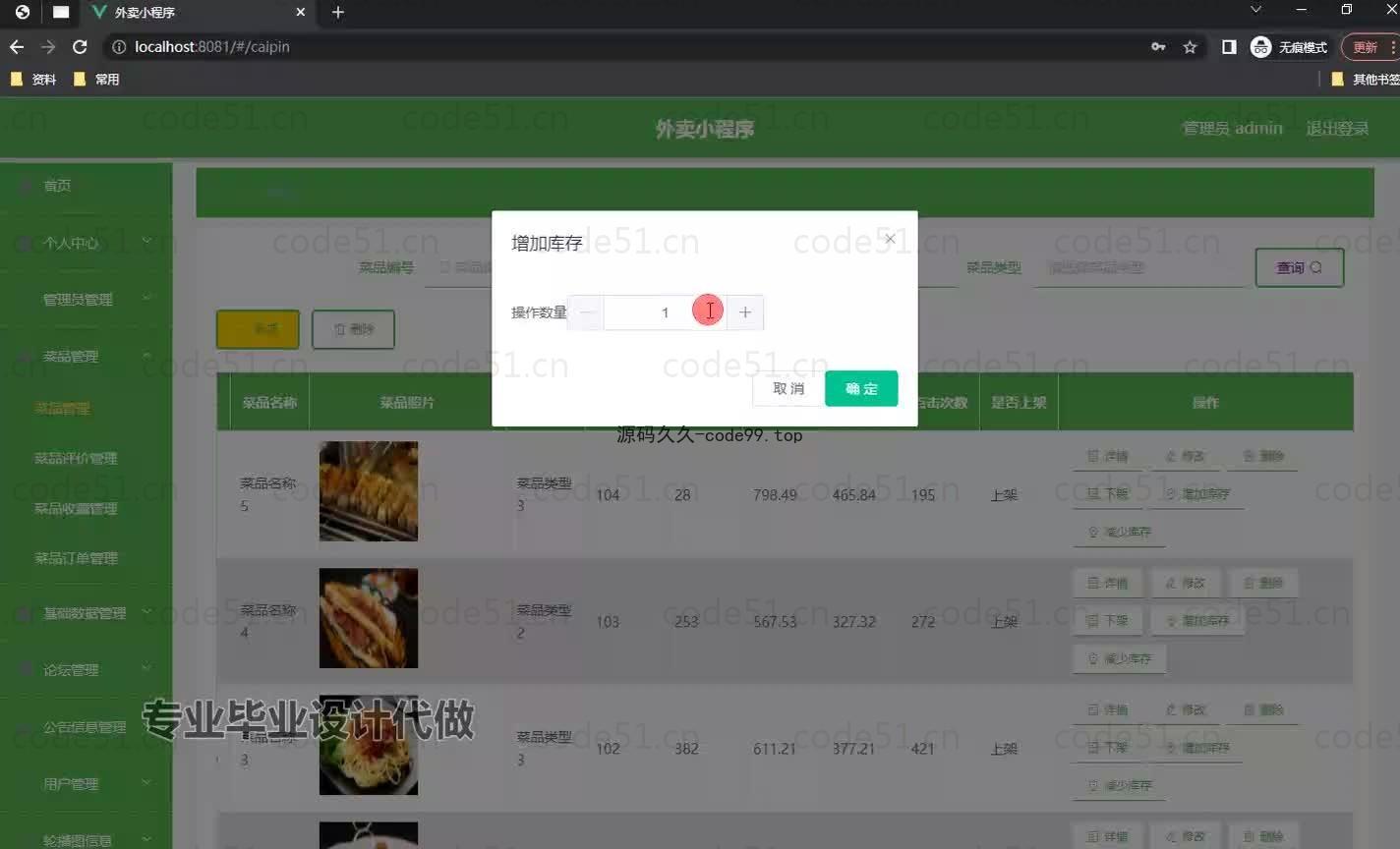Click 减少库存 for the row numbered 103
Screen dimensions: 1400x849
(x=1119, y=658)
